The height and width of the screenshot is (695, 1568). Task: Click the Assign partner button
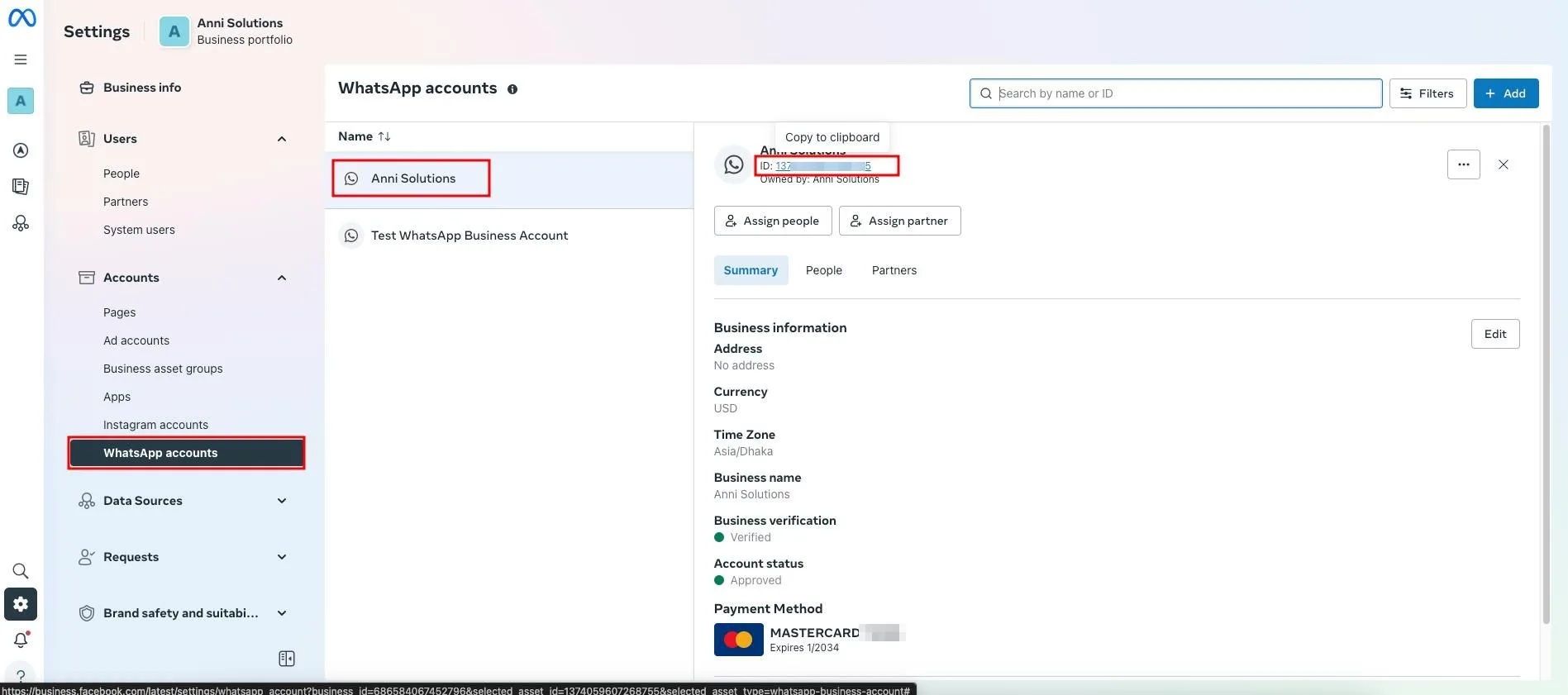pos(899,221)
